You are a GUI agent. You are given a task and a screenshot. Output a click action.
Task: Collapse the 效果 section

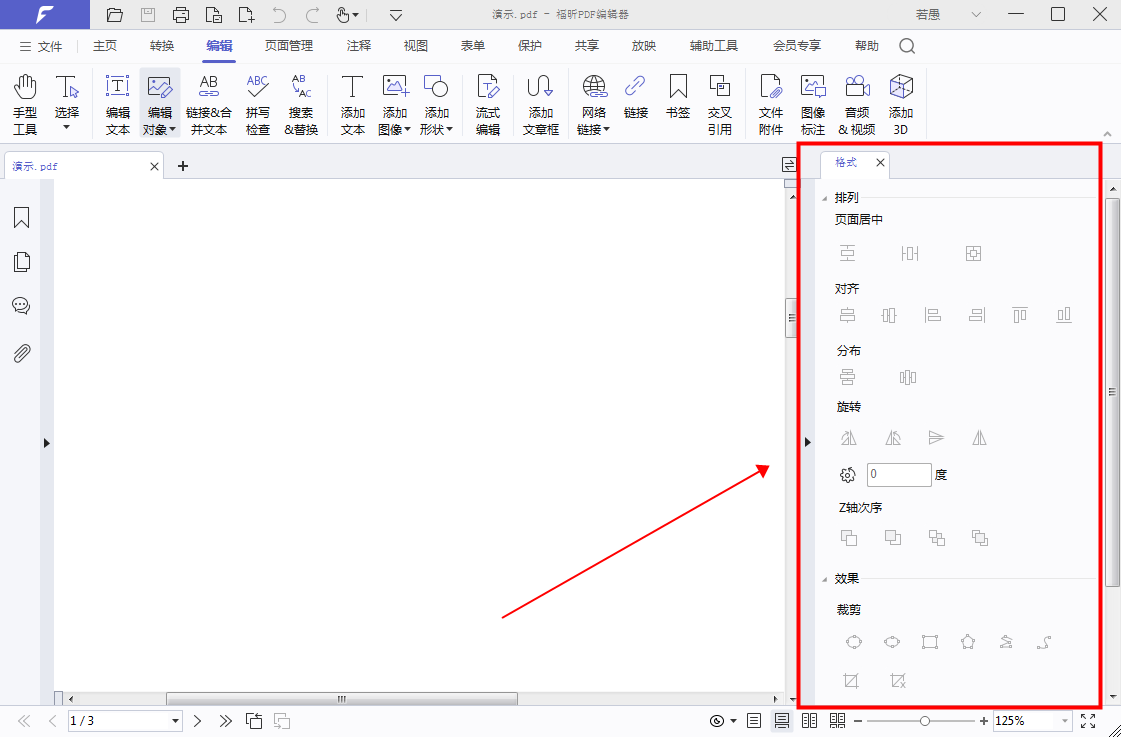[825, 579]
